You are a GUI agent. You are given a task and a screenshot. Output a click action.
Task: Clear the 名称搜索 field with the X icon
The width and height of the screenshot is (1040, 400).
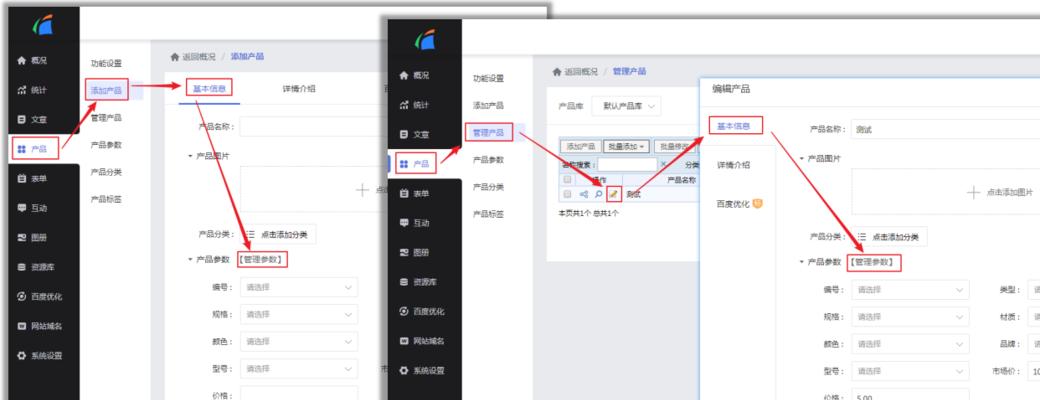coord(663,164)
